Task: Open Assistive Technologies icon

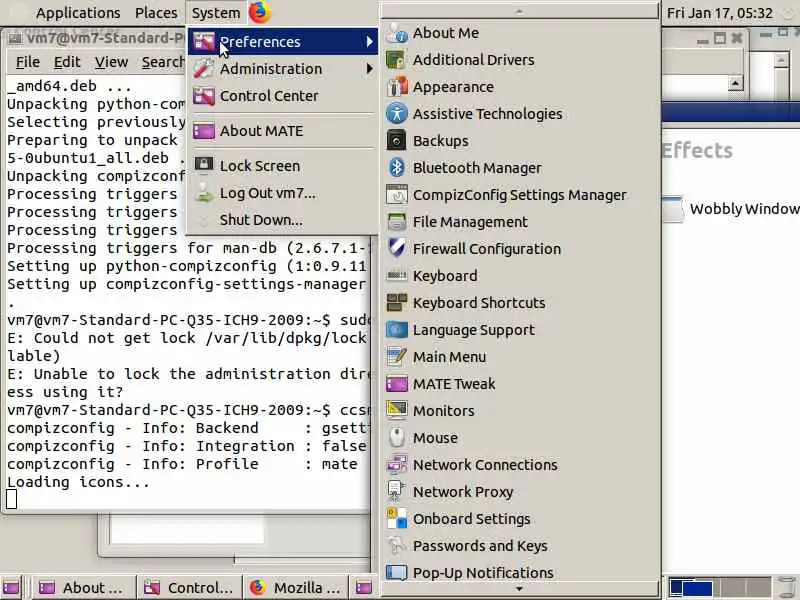Action: (x=397, y=113)
